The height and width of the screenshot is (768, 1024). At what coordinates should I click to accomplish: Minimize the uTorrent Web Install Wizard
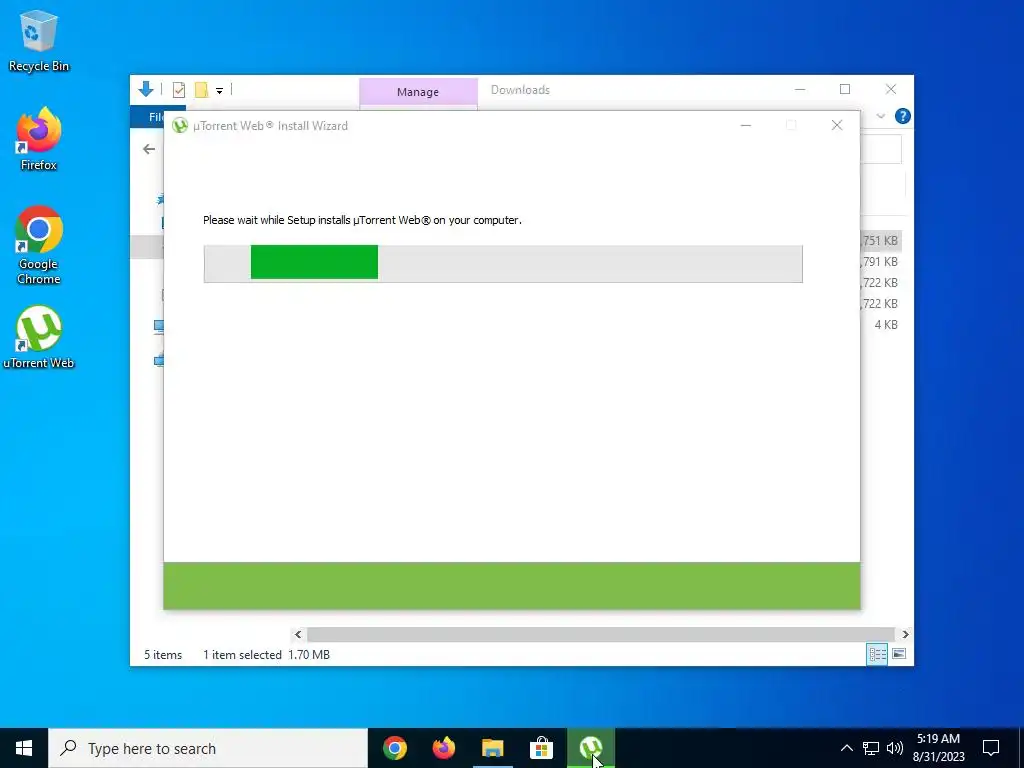pos(746,125)
